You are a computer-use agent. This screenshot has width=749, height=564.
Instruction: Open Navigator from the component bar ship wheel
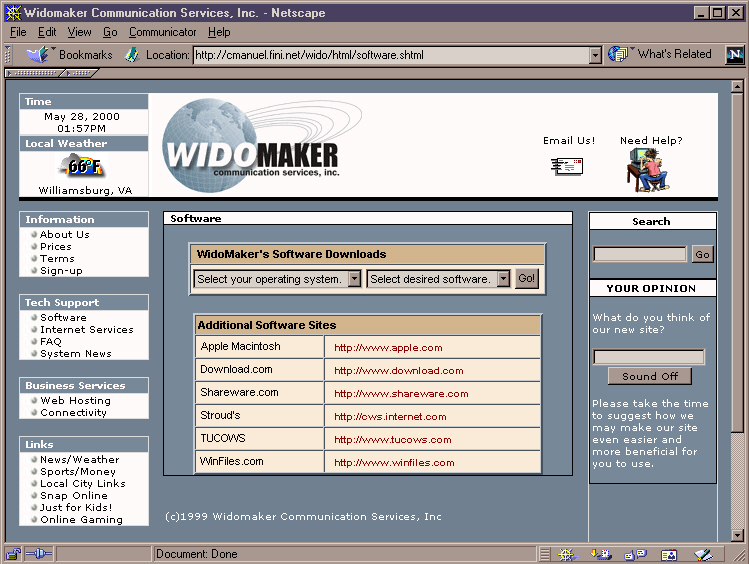pos(567,554)
